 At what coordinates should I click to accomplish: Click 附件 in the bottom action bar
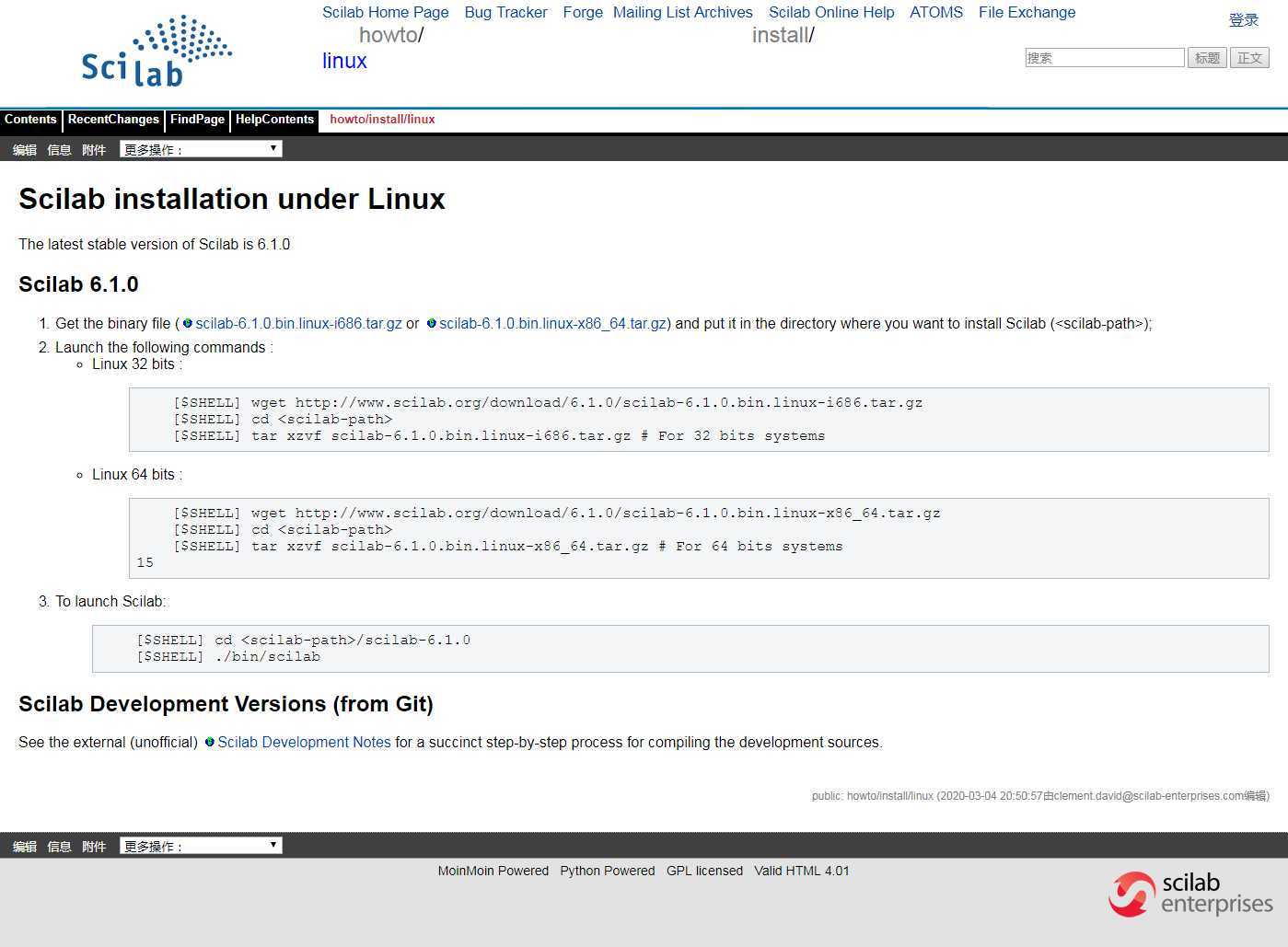pyautogui.click(x=94, y=847)
